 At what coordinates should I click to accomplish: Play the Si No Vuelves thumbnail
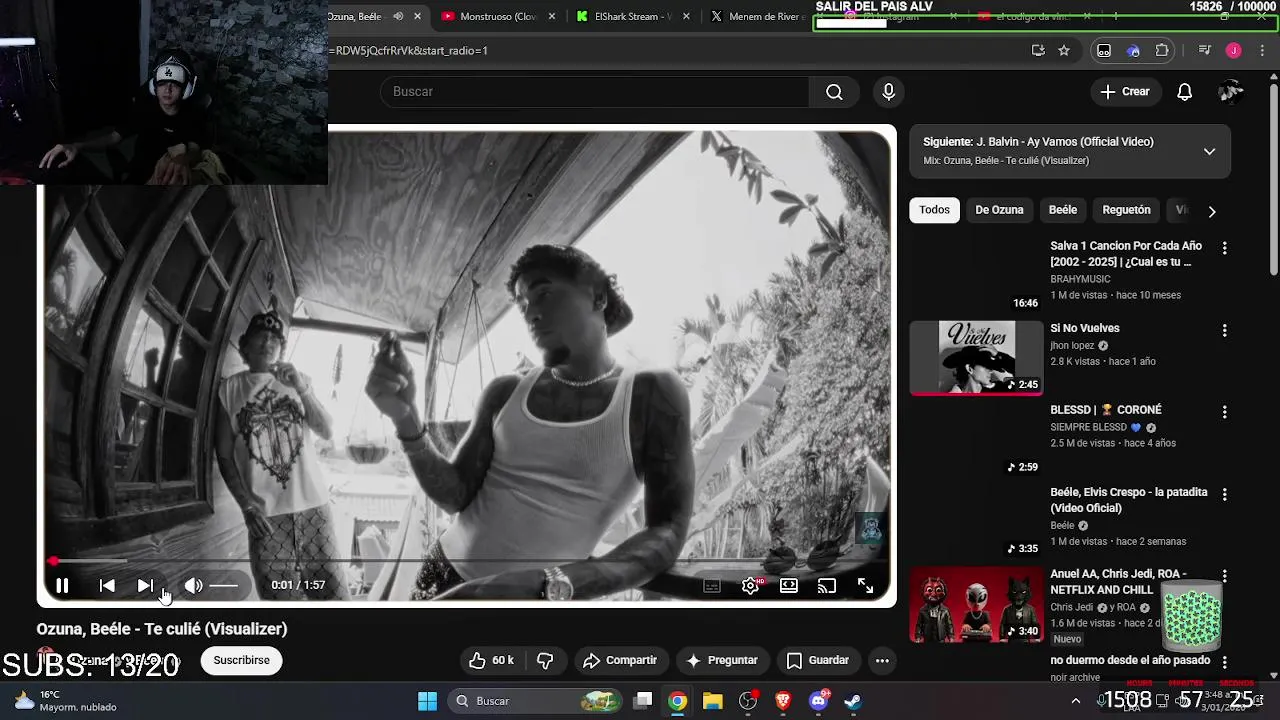976,357
